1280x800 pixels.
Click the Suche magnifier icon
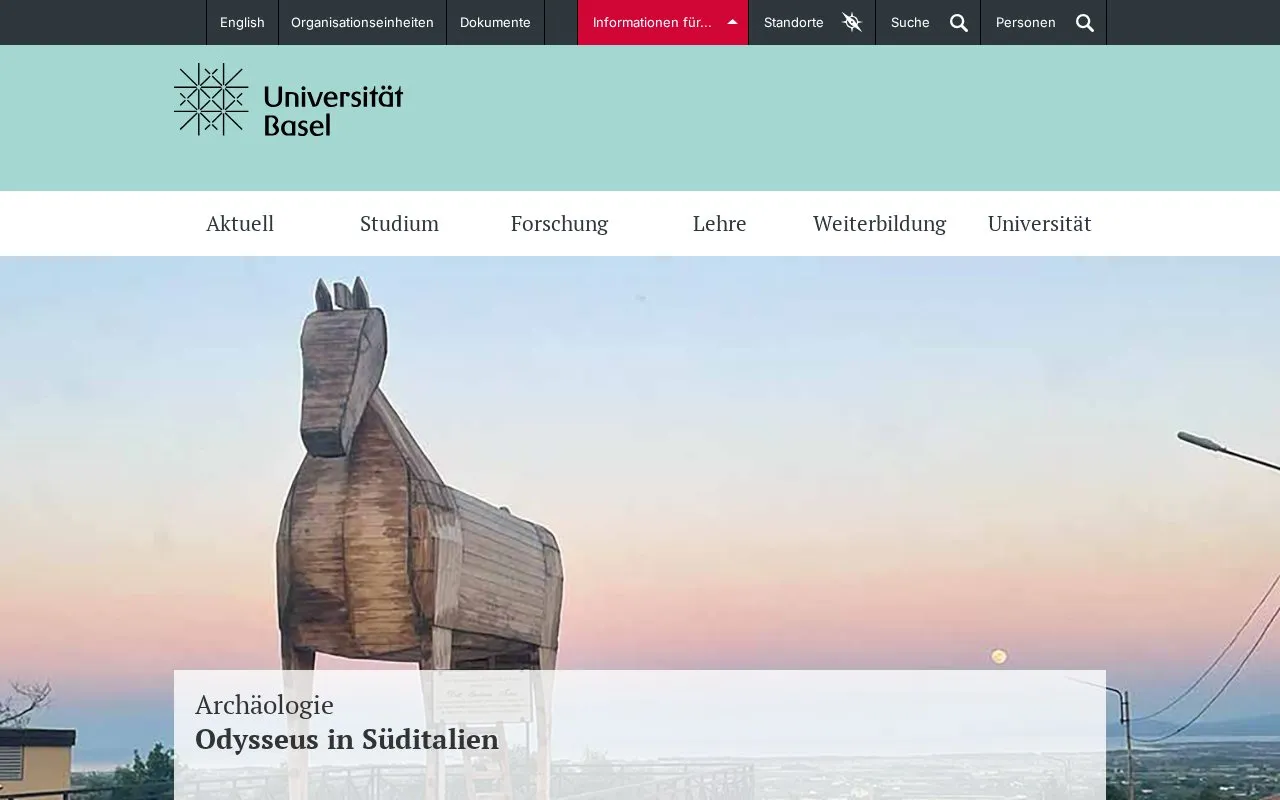(959, 23)
